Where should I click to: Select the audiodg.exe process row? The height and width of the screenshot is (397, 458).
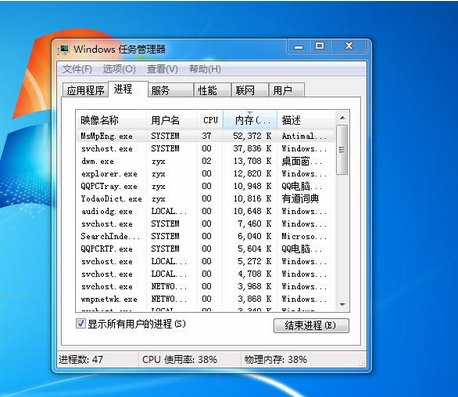click(x=205, y=211)
